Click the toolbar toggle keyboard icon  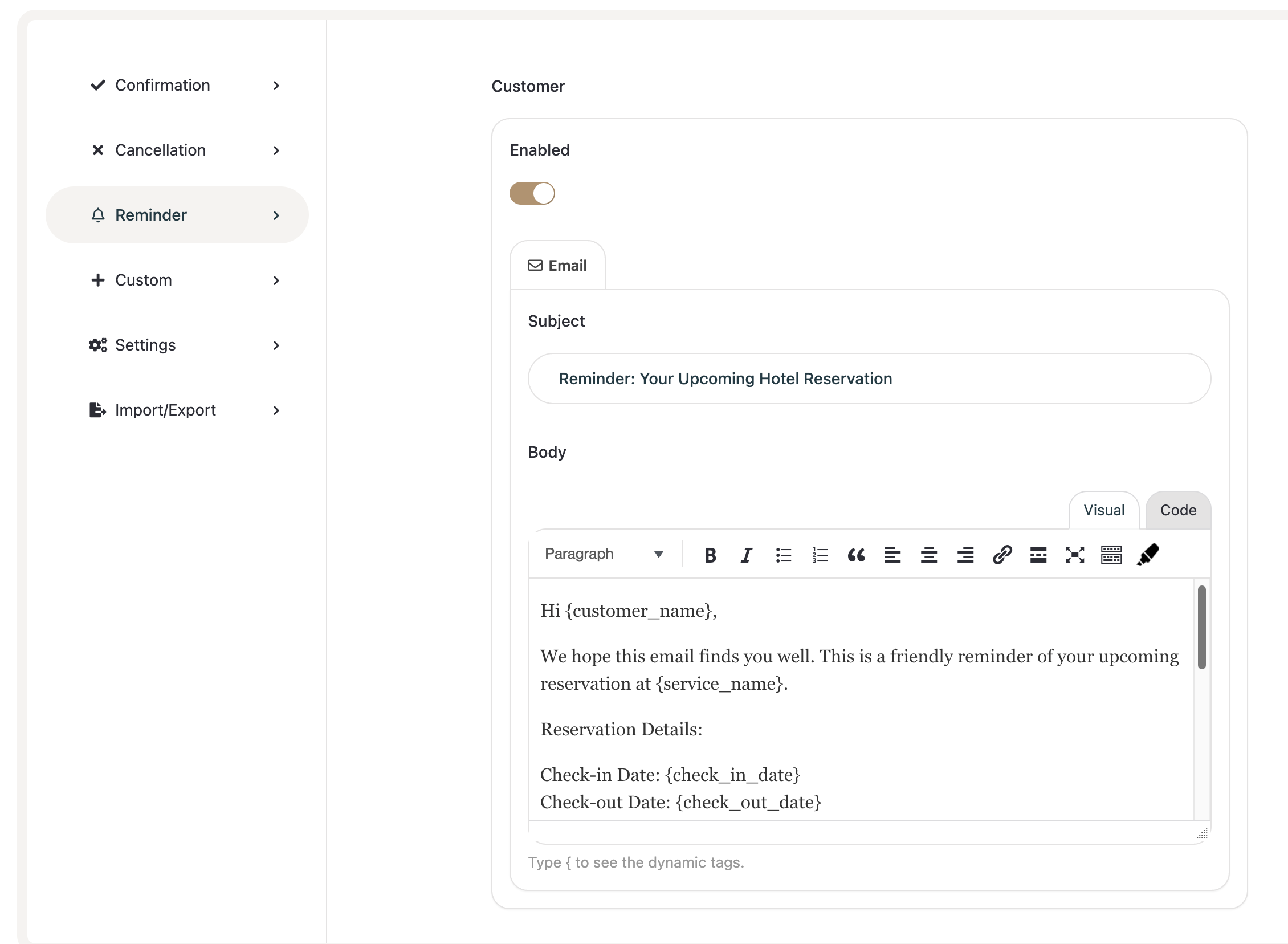[1111, 555]
